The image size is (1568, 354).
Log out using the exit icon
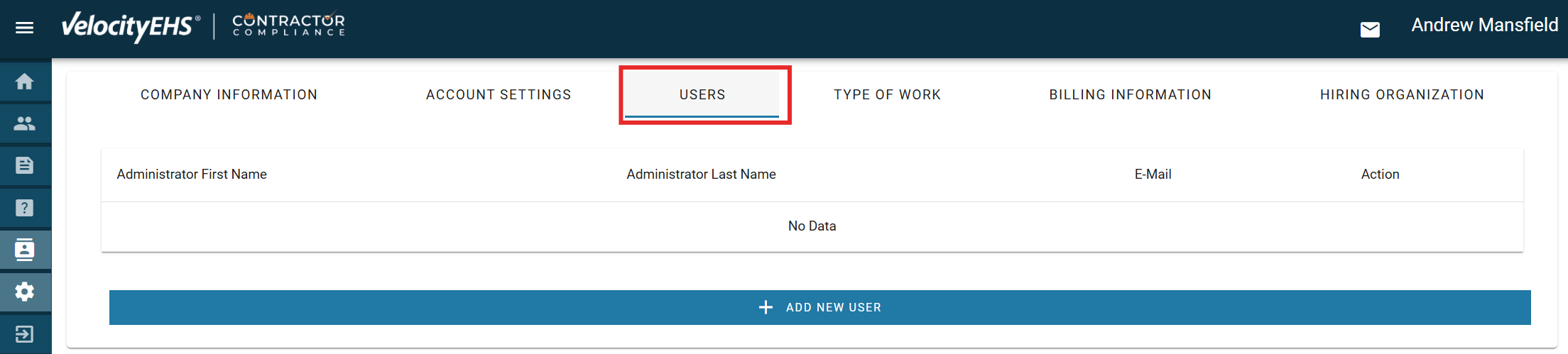point(25,333)
